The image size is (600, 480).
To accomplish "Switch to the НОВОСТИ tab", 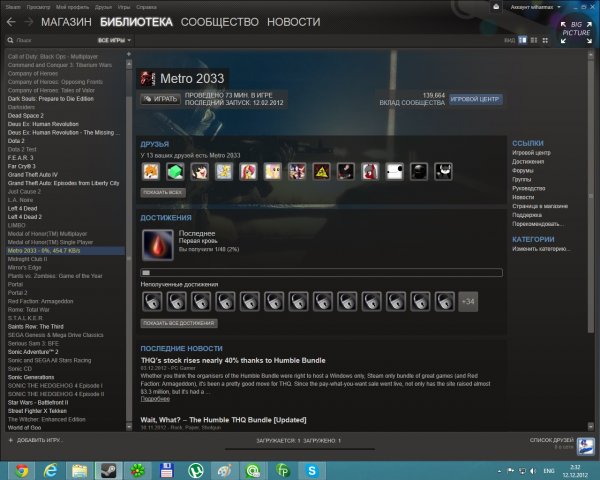I will (x=293, y=22).
